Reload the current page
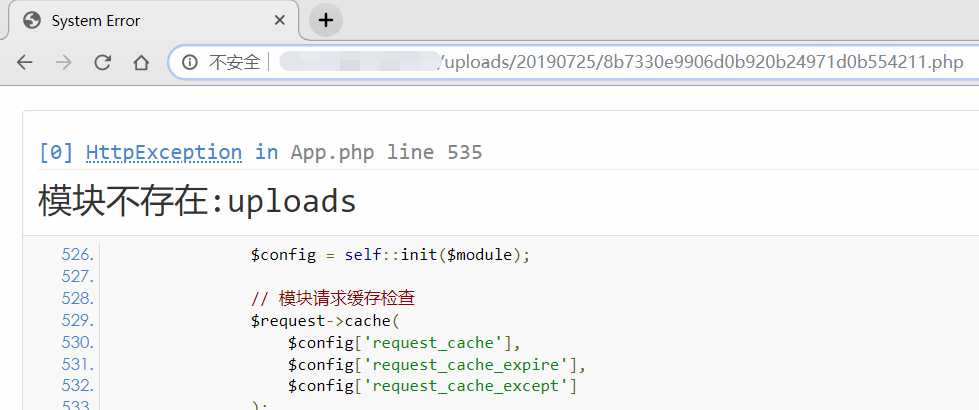 pos(102,62)
